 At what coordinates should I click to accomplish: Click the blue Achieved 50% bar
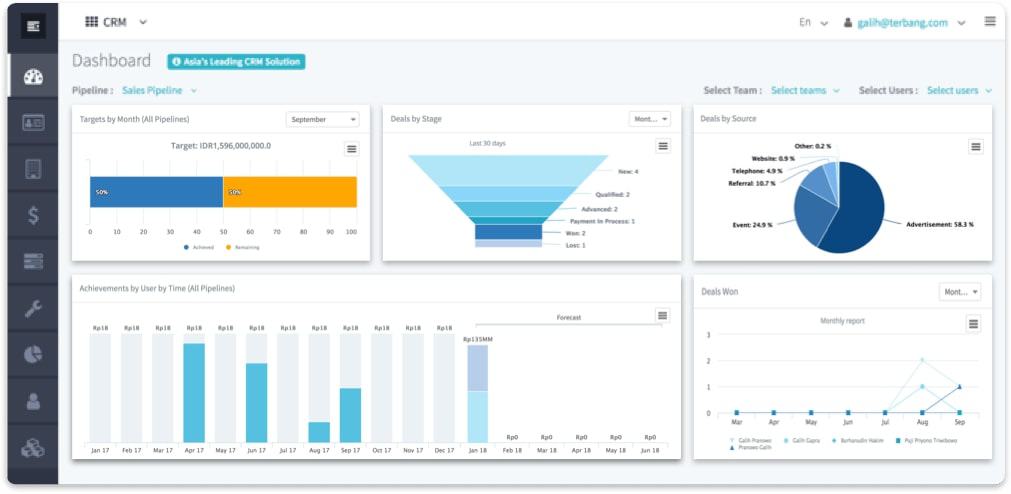pyautogui.click(x=156, y=192)
